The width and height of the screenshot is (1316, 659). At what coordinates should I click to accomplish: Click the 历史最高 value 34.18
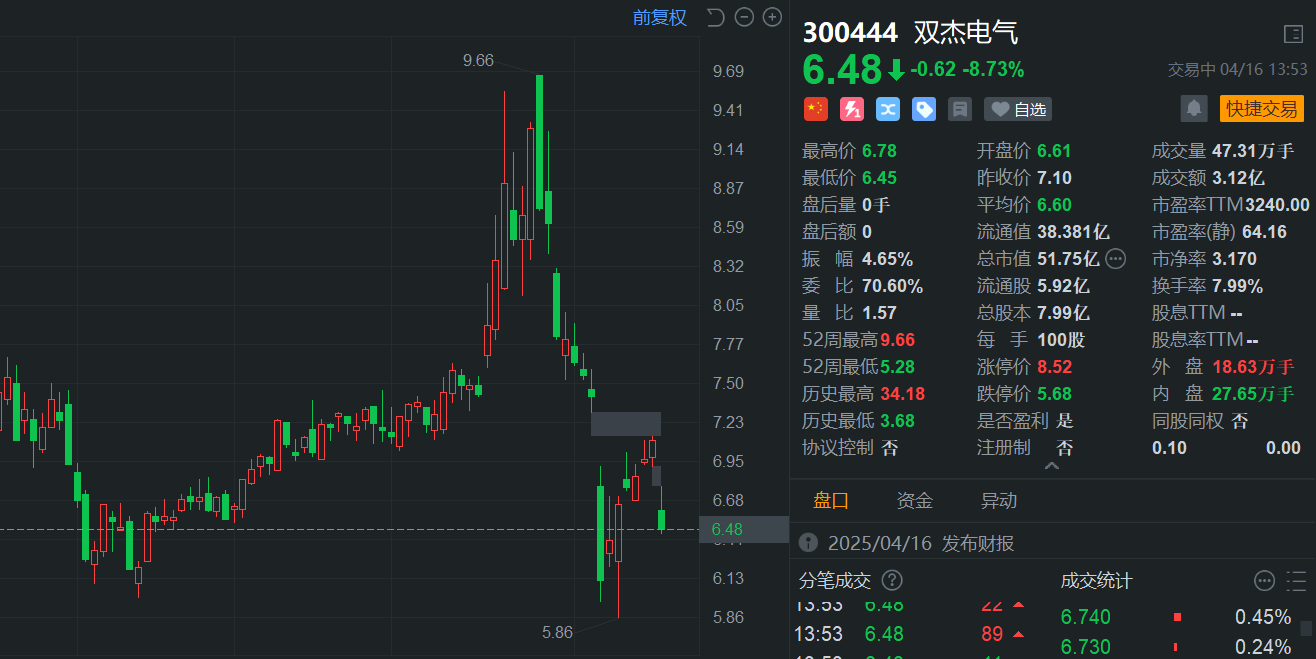point(903,394)
